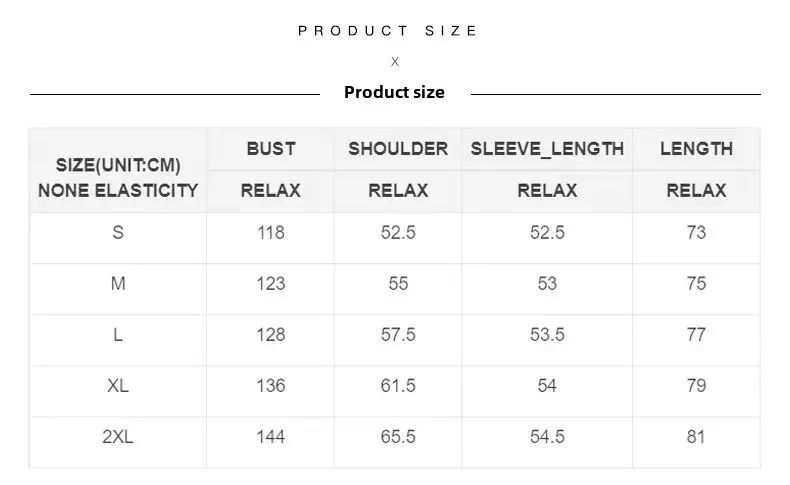Click bust value 118 for size S

point(271,232)
